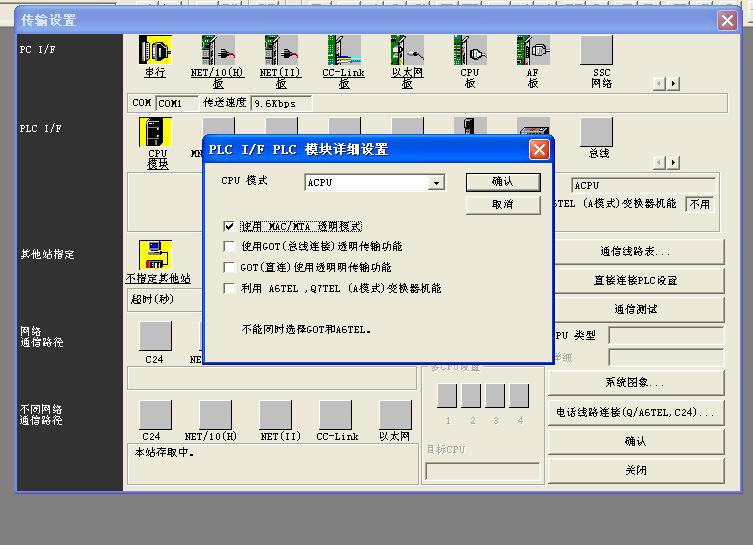Viewport: 753px width, 545px height.
Task: Click the 不指定其他站 icon
Action: tap(155, 255)
